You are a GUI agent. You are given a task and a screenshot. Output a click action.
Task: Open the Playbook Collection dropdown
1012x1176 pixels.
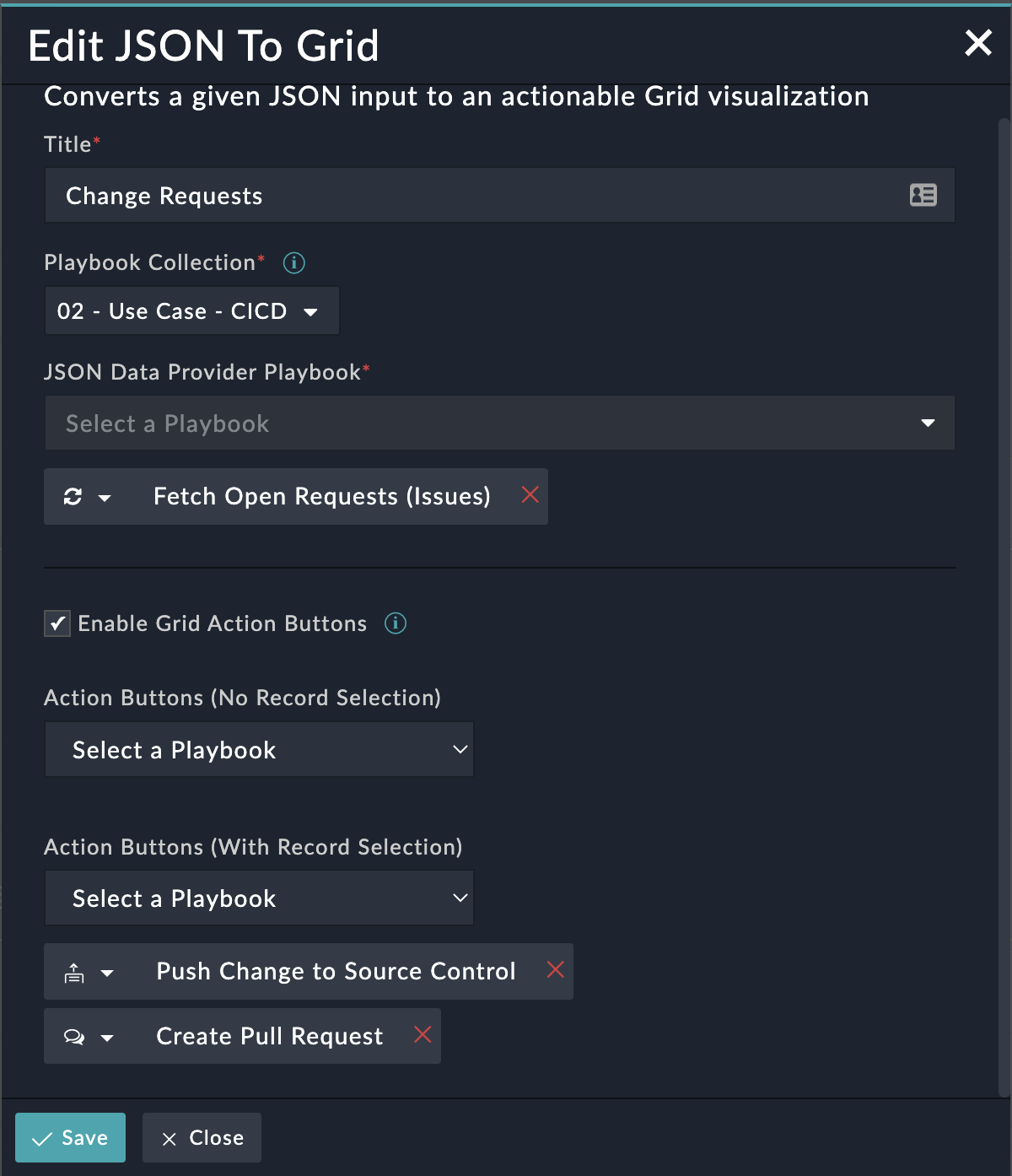(x=191, y=311)
